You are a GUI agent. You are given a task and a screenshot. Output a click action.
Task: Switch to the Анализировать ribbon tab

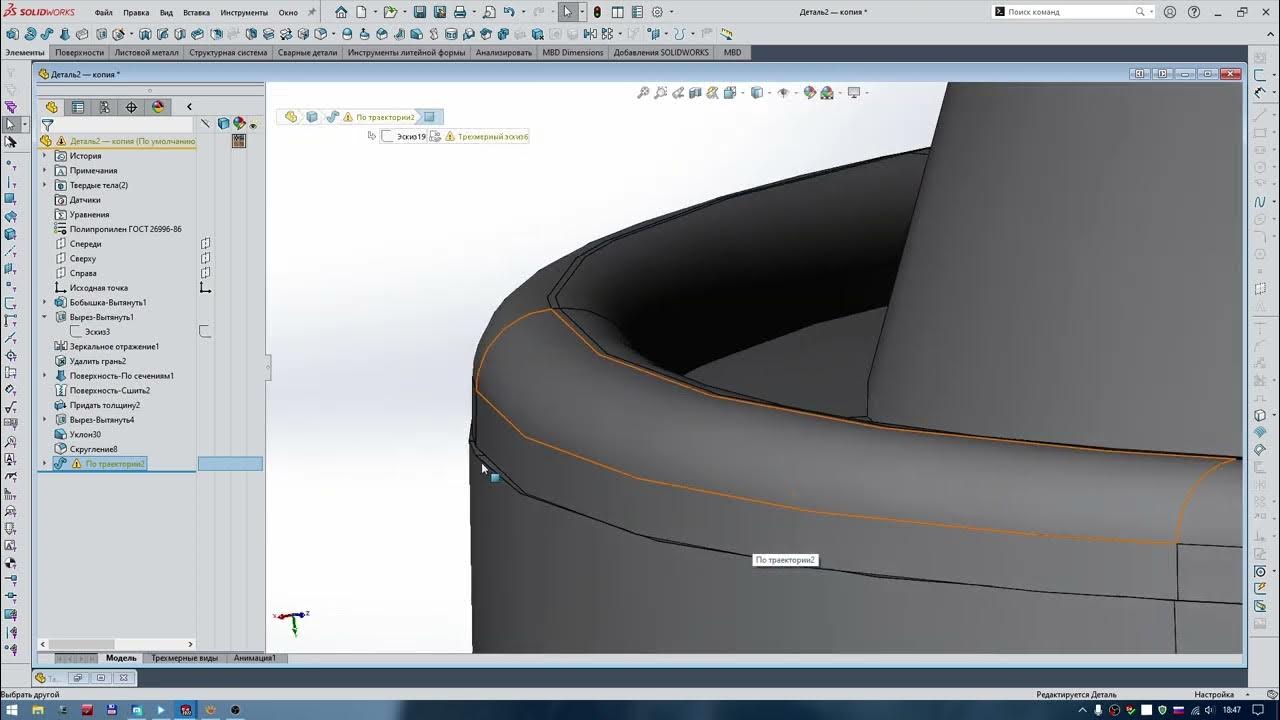[504, 52]
